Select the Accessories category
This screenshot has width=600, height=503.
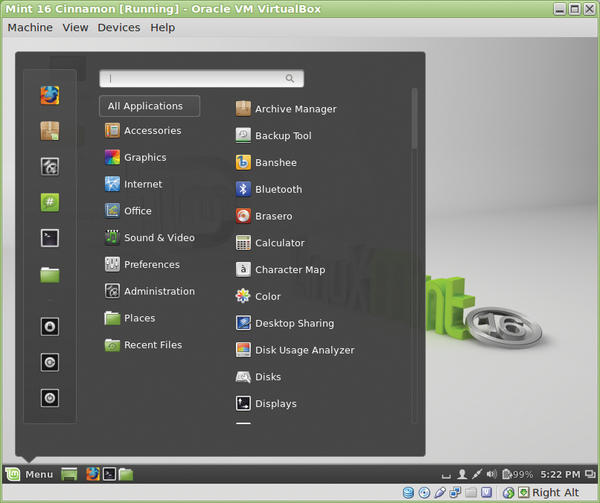coord(143,130)
